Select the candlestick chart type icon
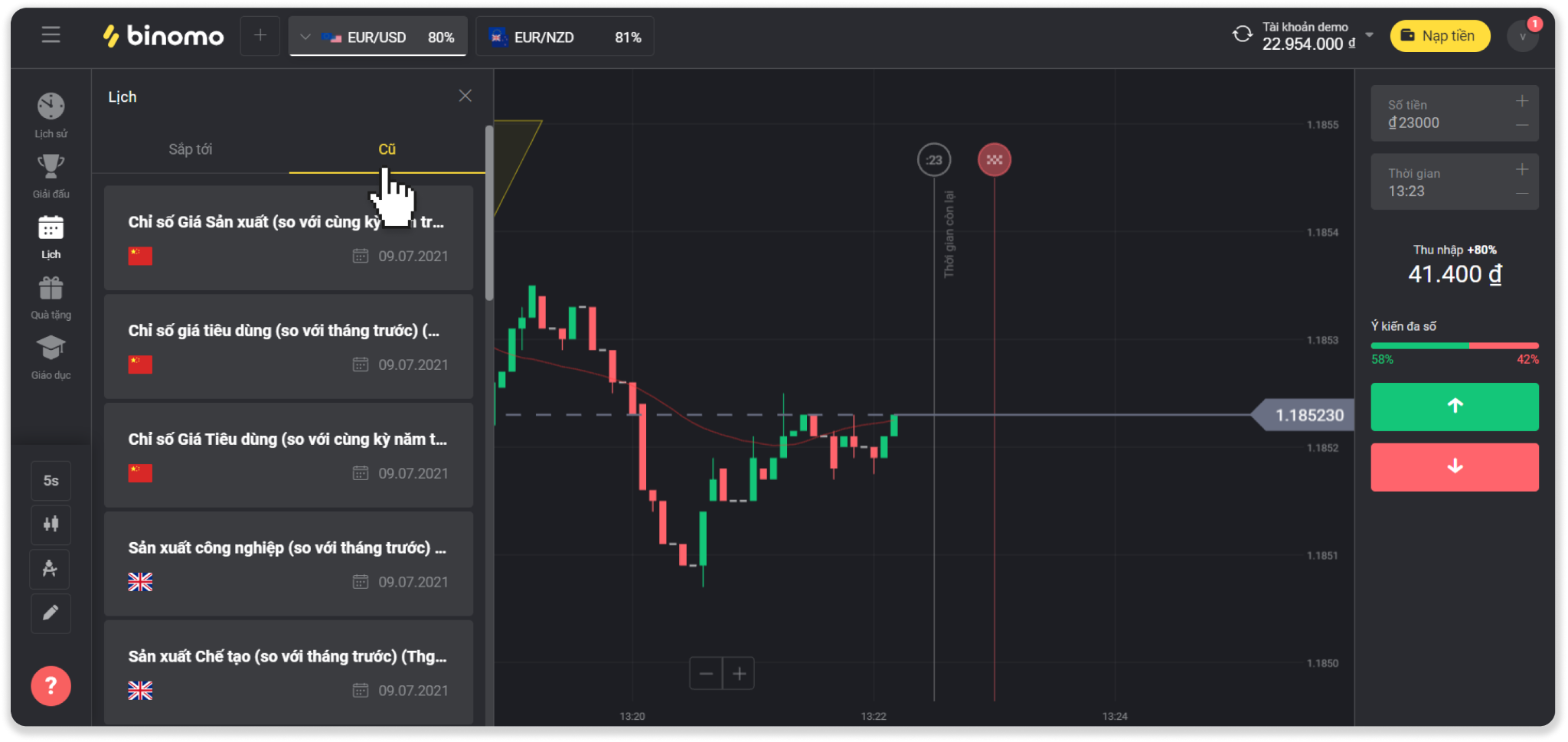Image resolution: width=1568 pixels, height=742 pixels. tap(51, 525)
